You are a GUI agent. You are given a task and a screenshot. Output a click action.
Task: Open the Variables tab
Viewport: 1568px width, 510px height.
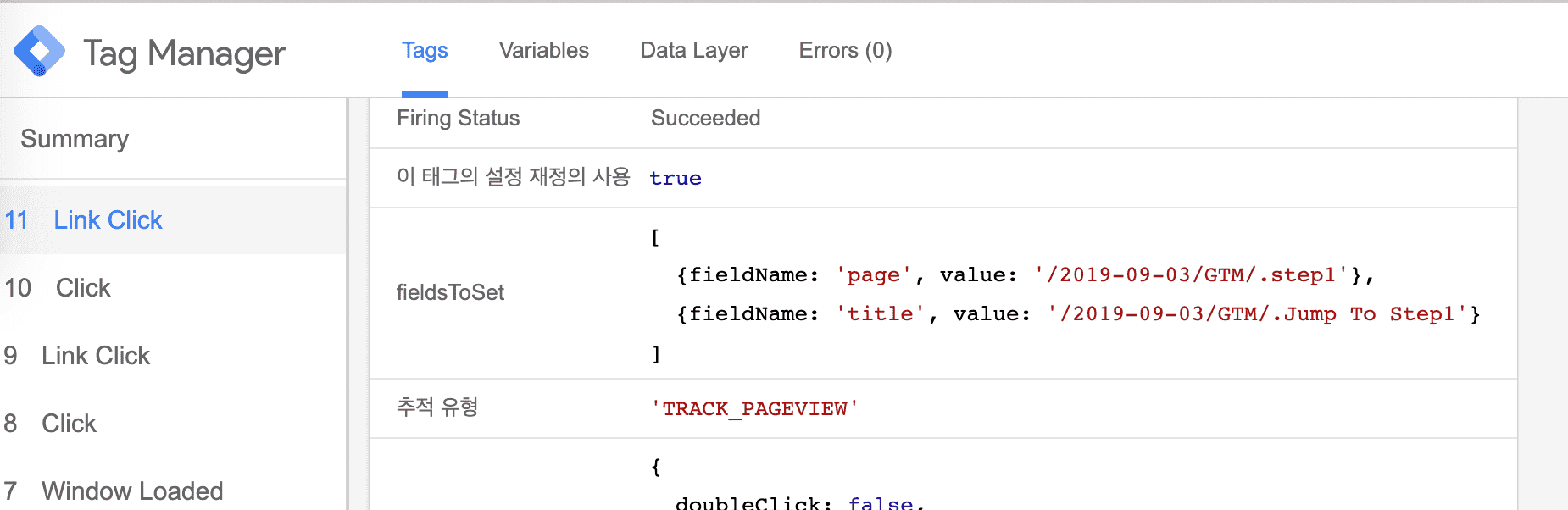click(x=543, y=51)
